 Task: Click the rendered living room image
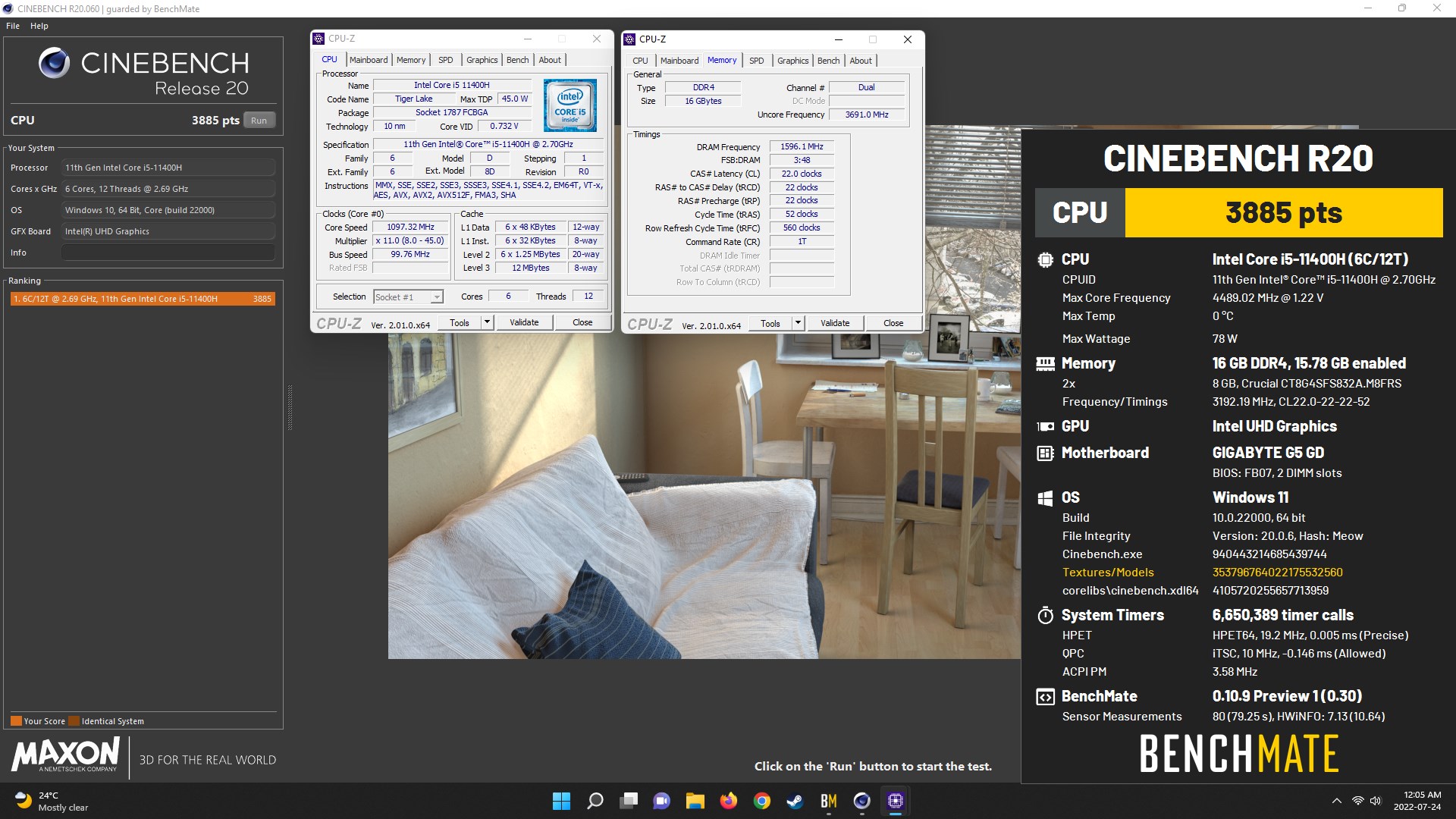704,496
